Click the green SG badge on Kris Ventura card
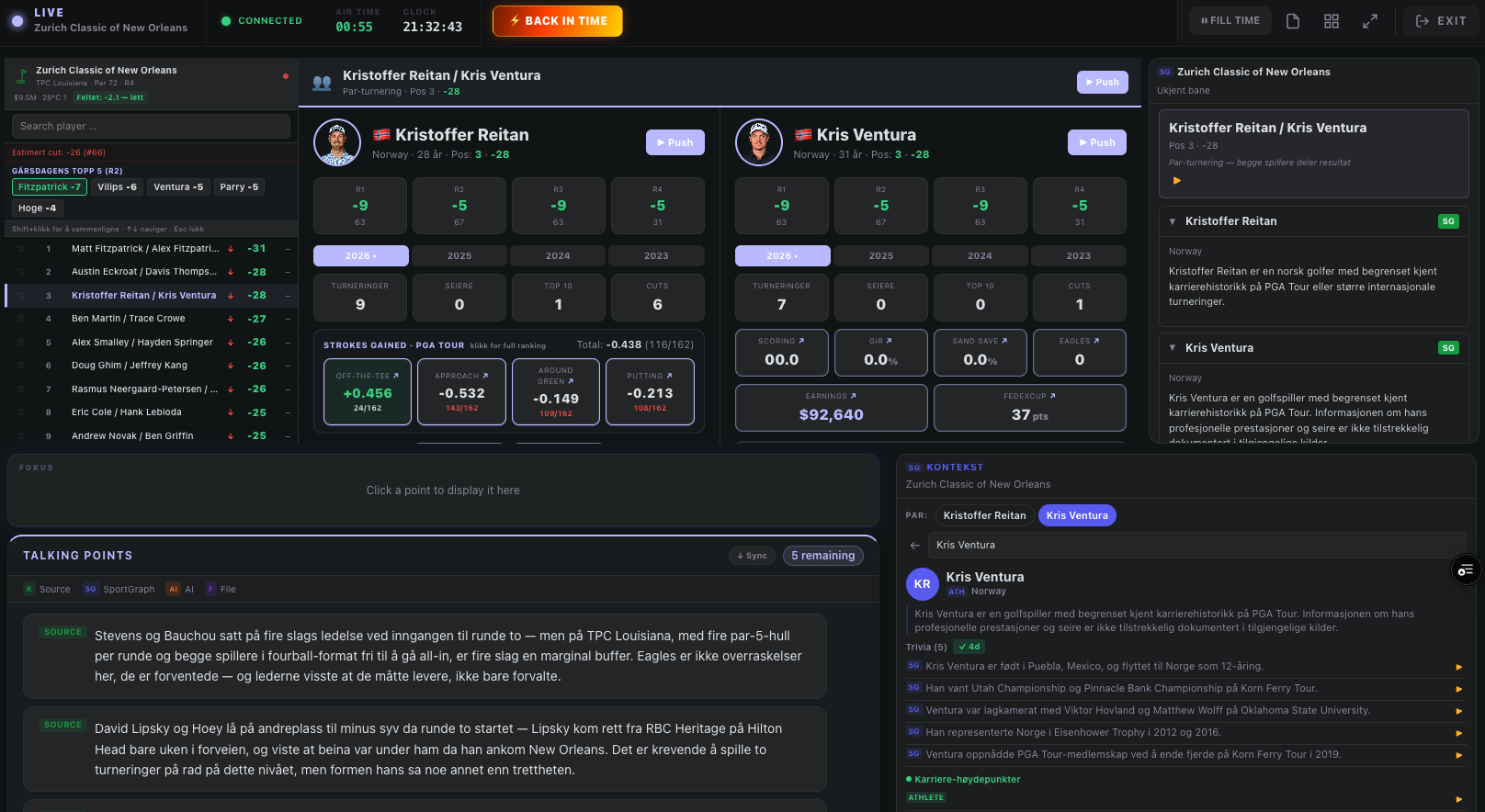The width and height of the screenshot is (1485, 812). [x=1448, y=348]
